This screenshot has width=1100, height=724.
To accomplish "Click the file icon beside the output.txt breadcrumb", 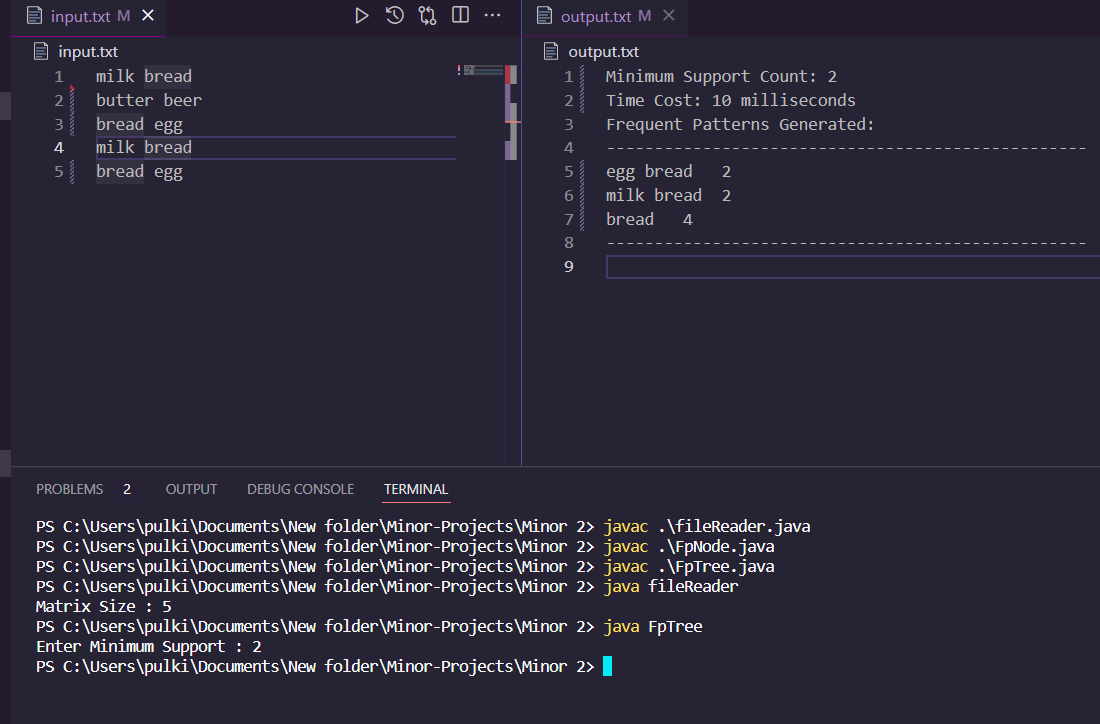I will point(551,51).
